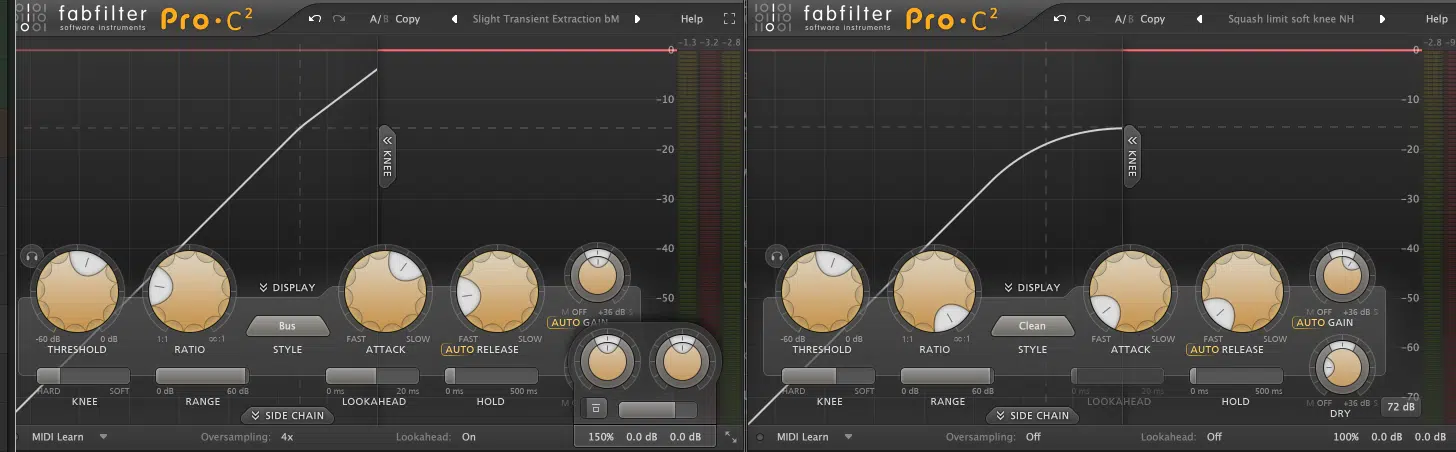Go to next preset in right plugin
The image size is (1456, 452).
[1382, 19]
